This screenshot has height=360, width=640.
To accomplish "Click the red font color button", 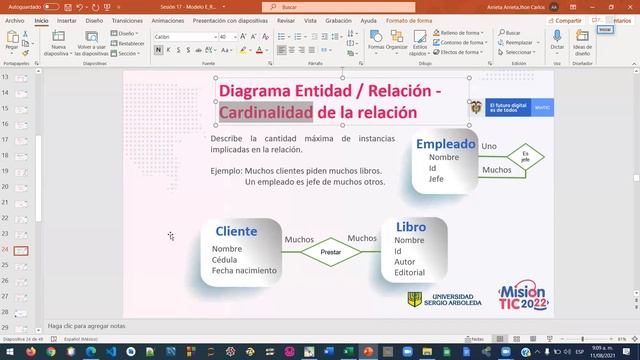I will click(x=259, y=50).
